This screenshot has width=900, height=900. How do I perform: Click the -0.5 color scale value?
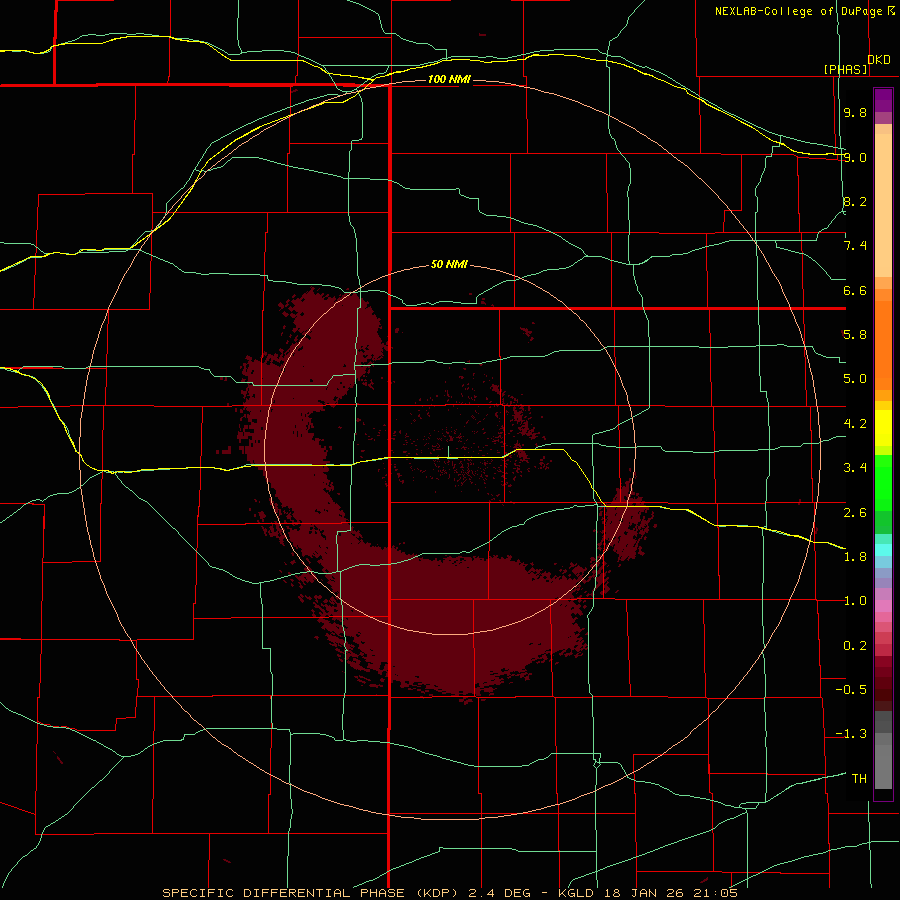851,690
